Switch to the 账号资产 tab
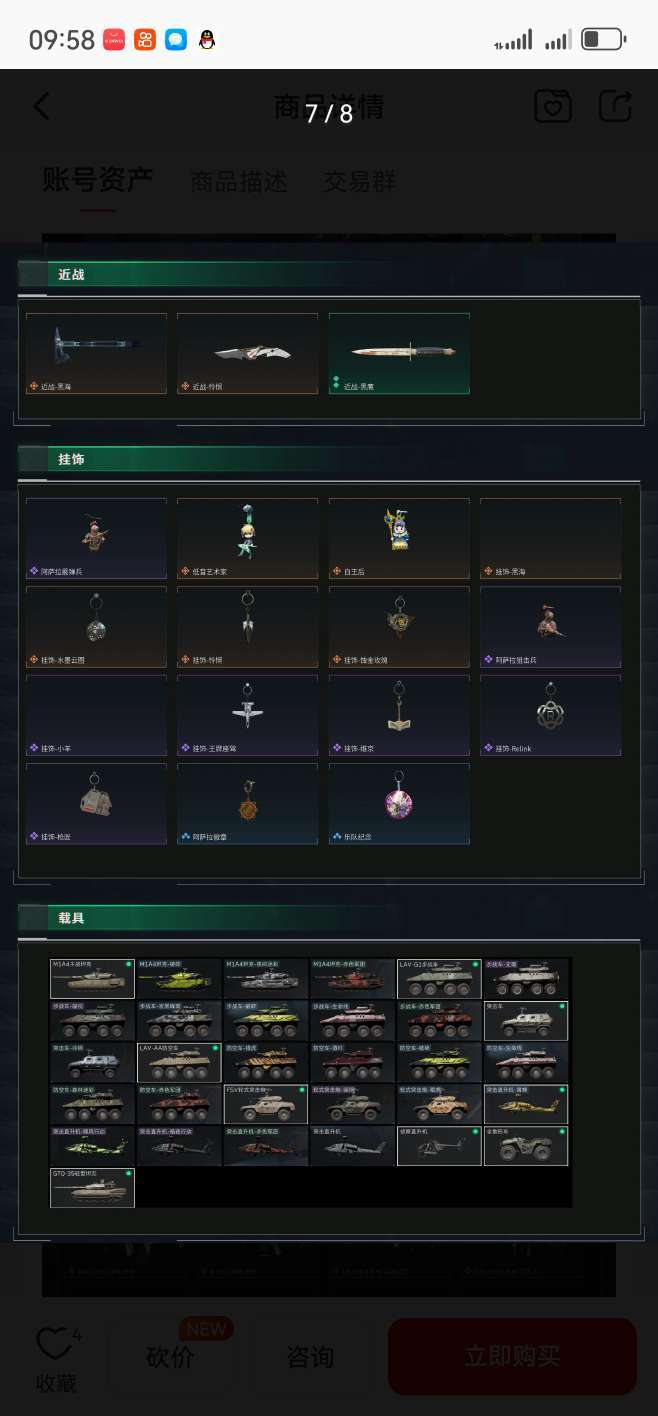This screenshot has width=658, height=1416. pos(97,180)
